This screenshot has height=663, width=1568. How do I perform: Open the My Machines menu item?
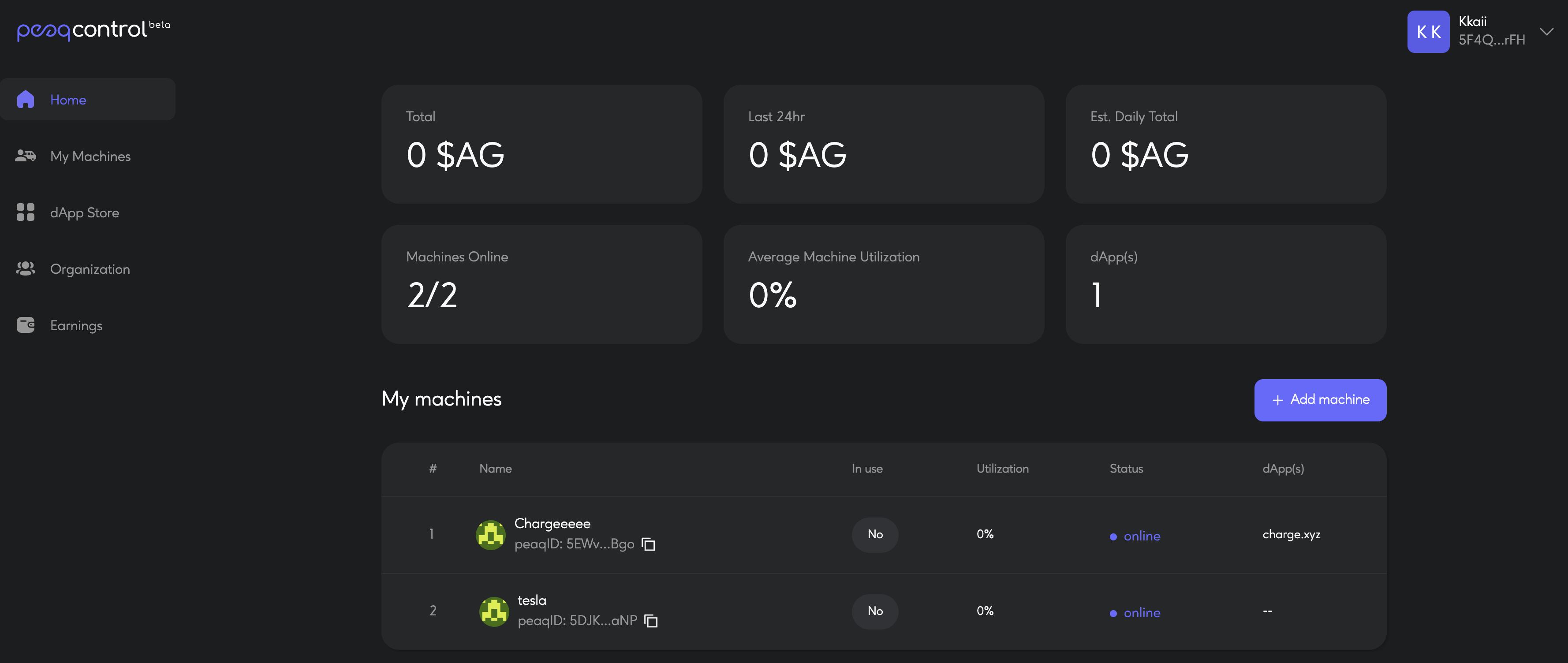tap(90, 156)
